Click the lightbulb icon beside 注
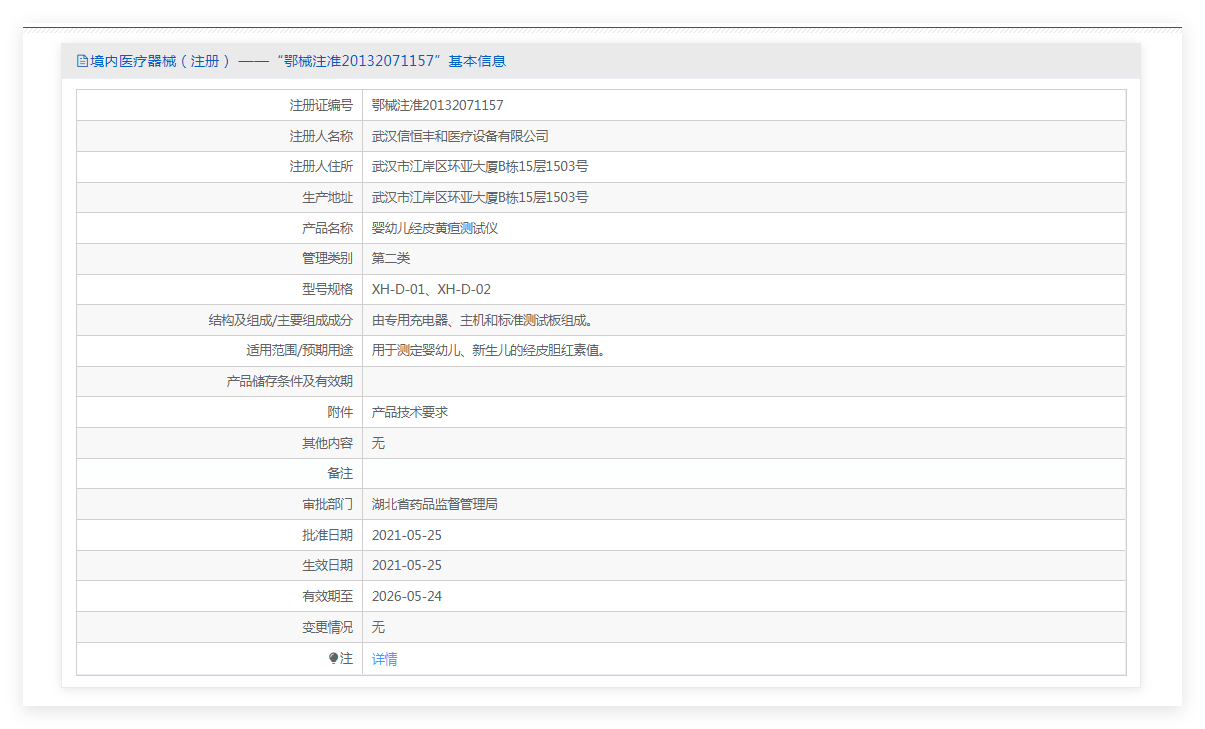The height and width of the screenshot is (729, 1205). (x=334, y=658)
